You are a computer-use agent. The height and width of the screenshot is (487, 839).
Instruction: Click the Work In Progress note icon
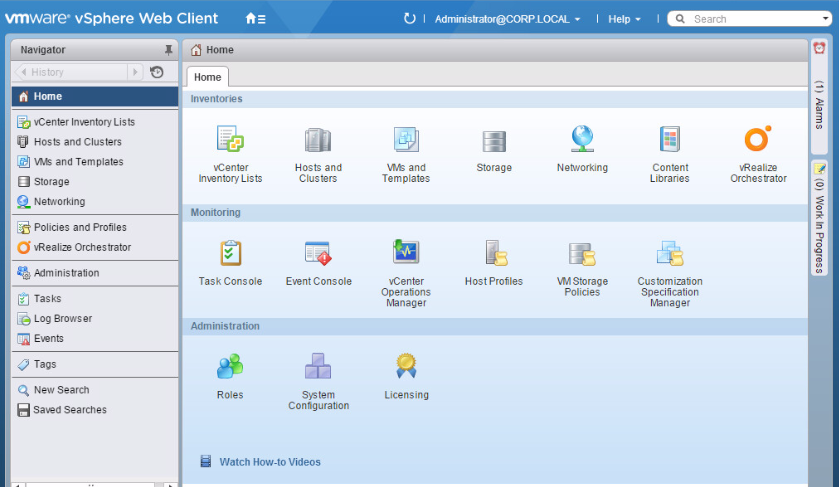819,169
